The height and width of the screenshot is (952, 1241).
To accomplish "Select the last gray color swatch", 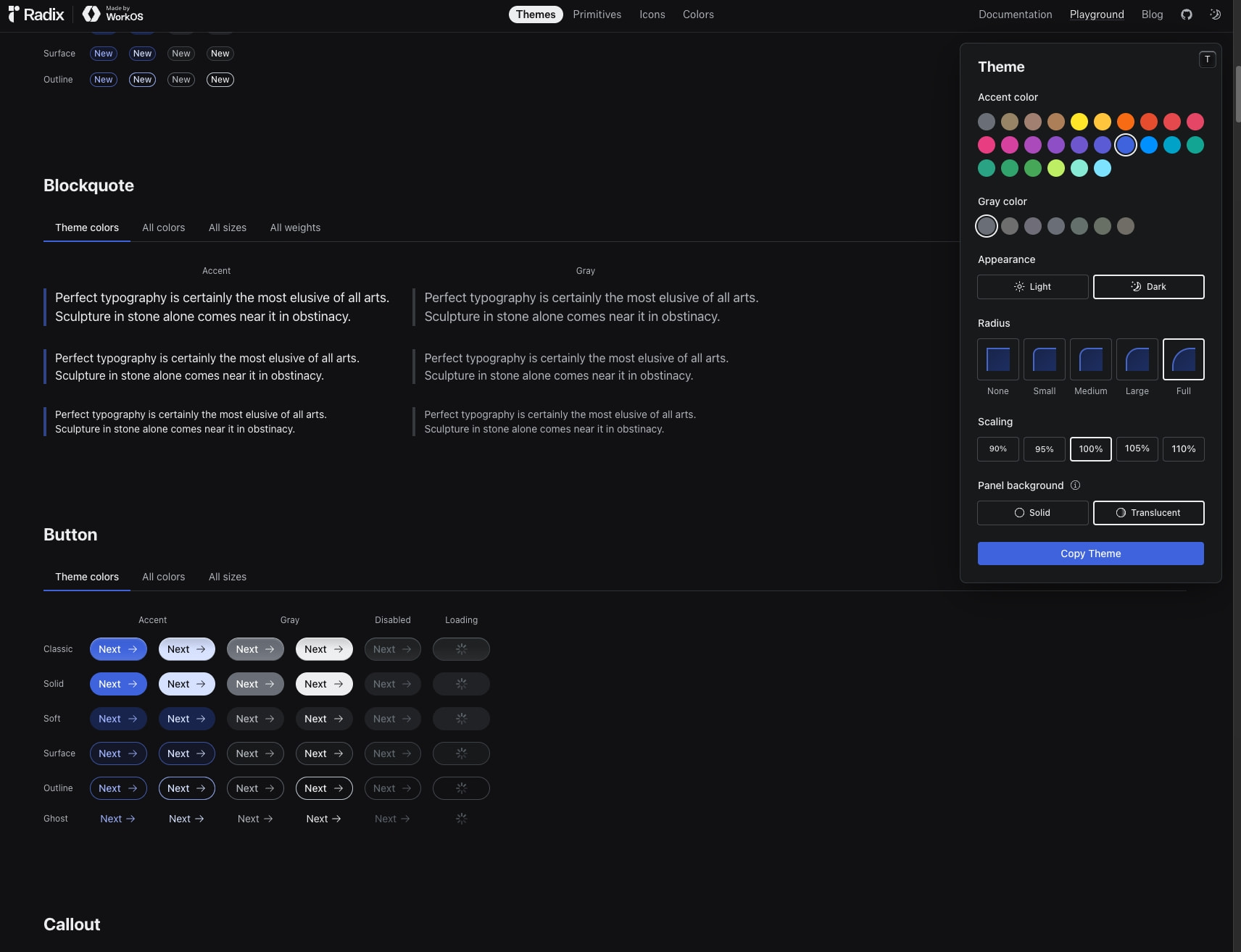I will point(1126,226).
